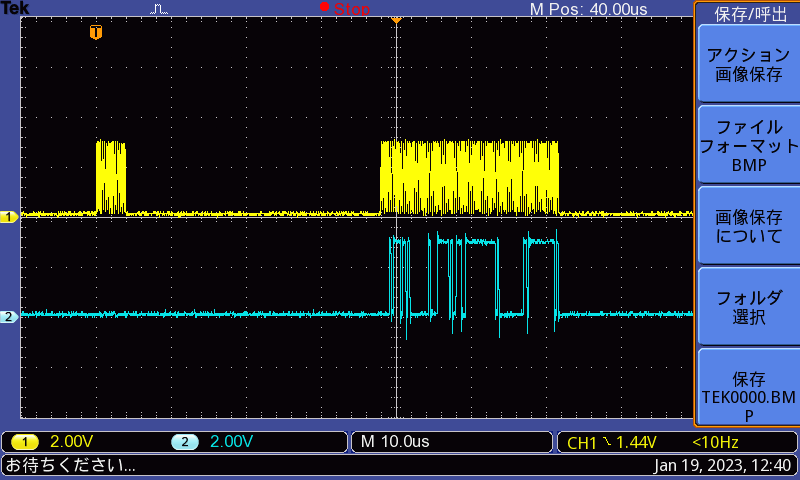This screenshot has width=800, height=480.
Task: Click the falling-edge trigger slope icon
Action: [607, 441]
